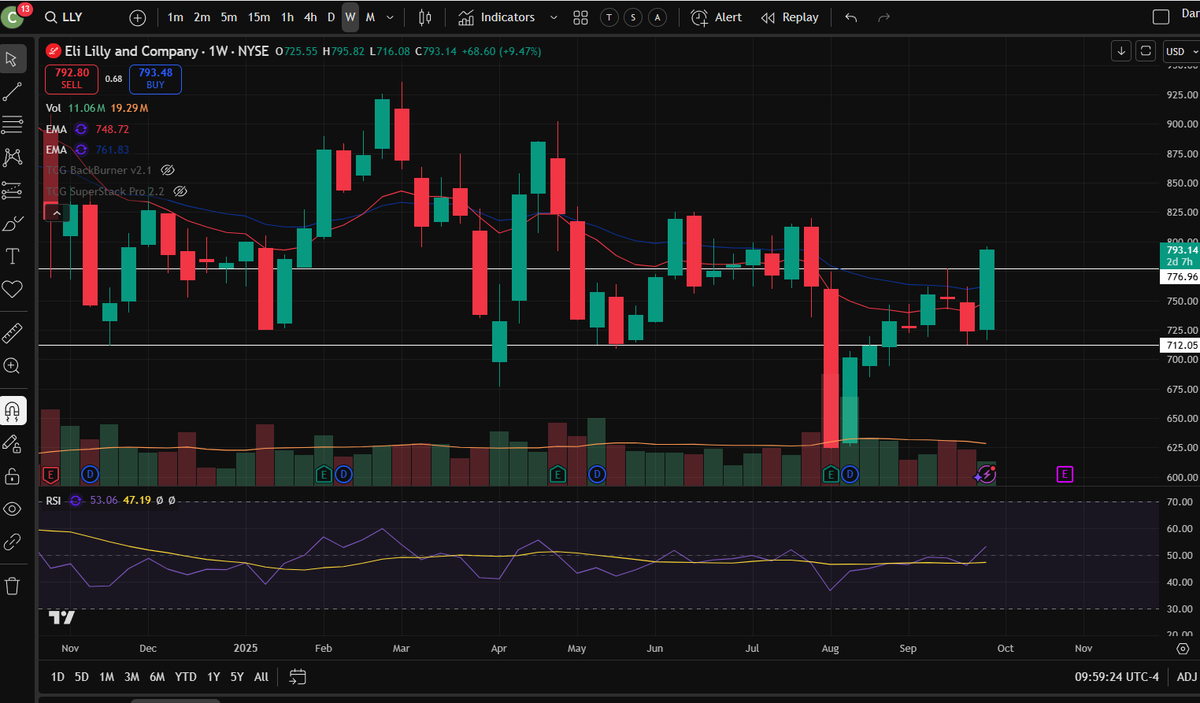Select the Text annotation tool
The height and width of the screenshot is (703, 1200).
(x=13, y=256)
